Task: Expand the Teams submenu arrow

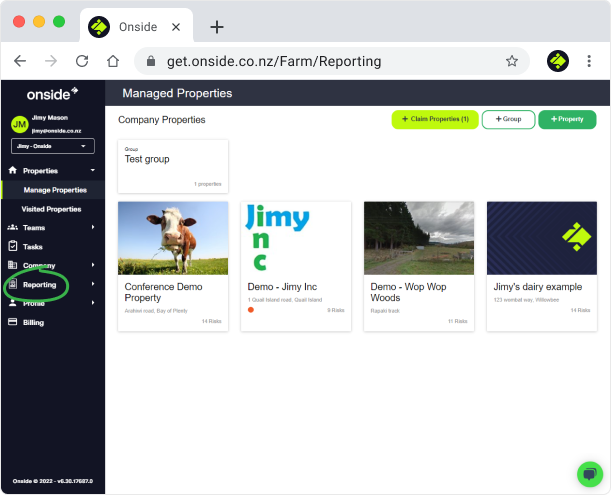Action: click(93, 227)
